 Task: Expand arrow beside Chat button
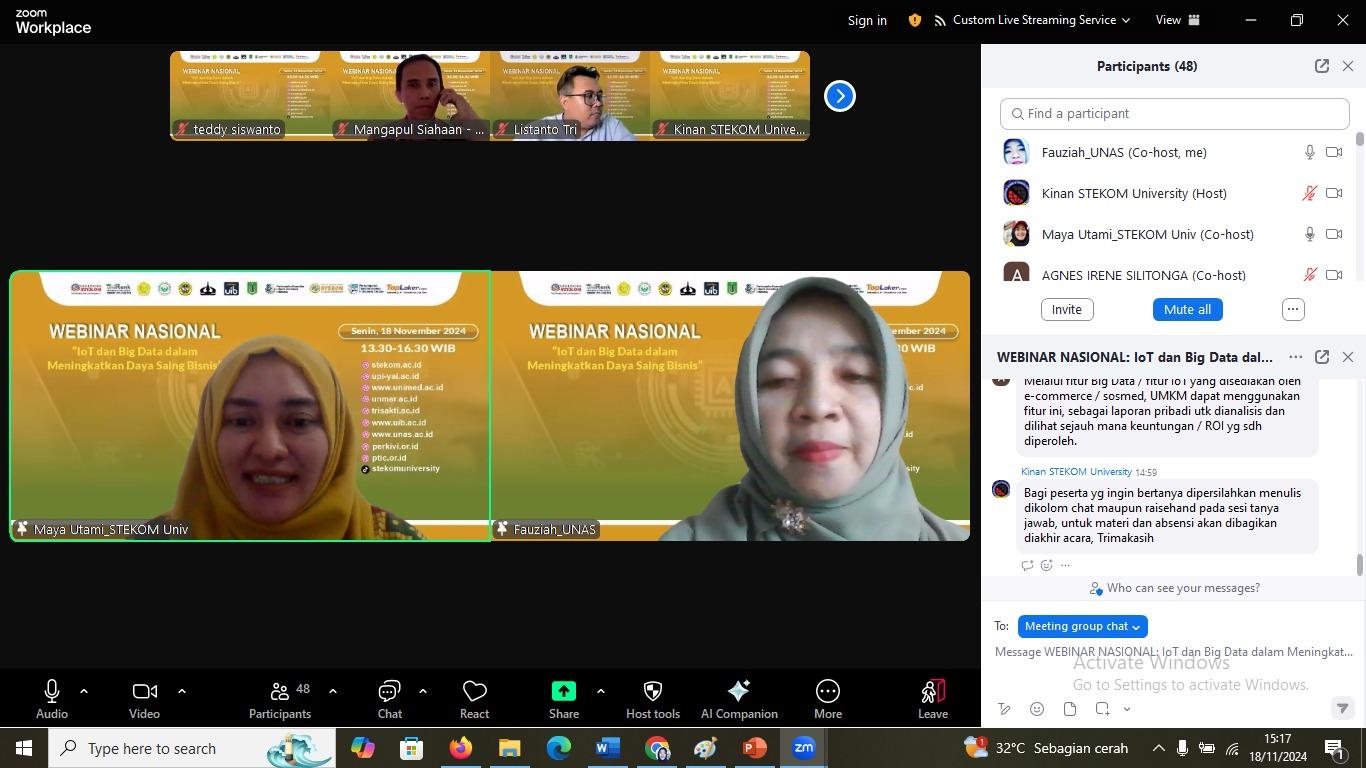(423, 691)
